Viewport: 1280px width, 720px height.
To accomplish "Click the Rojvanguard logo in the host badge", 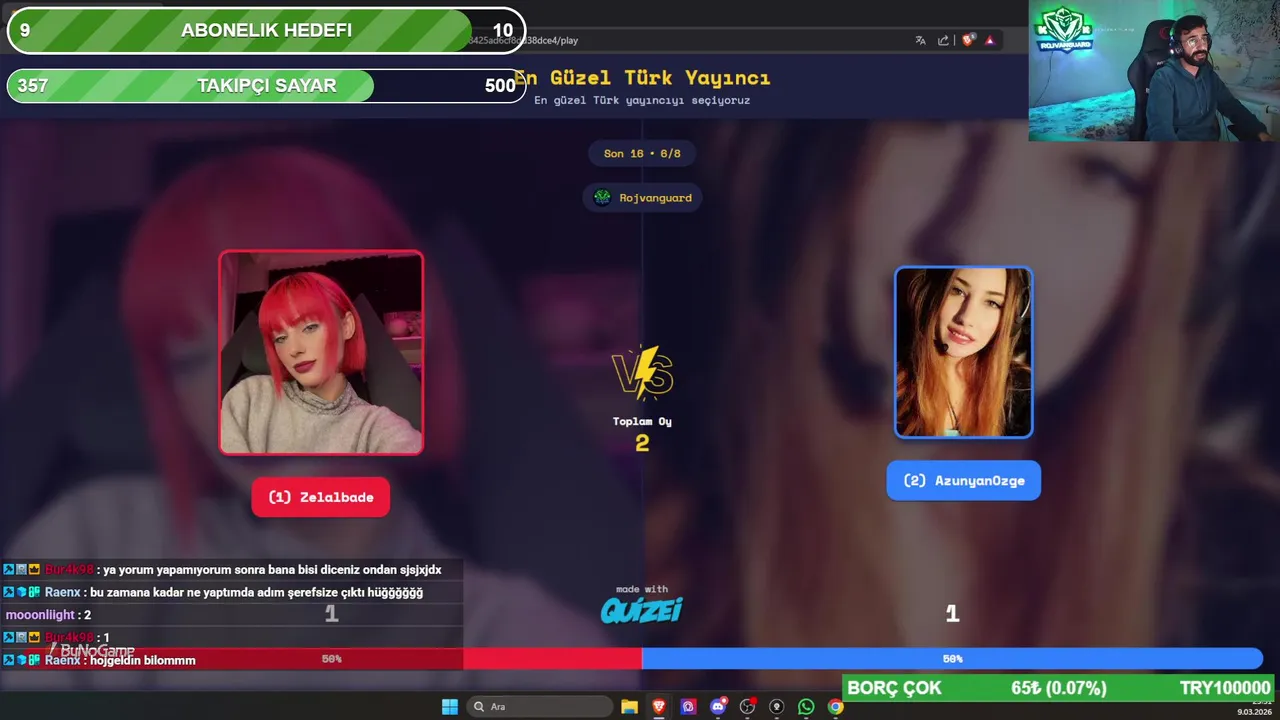I will (x=602, y=197).
